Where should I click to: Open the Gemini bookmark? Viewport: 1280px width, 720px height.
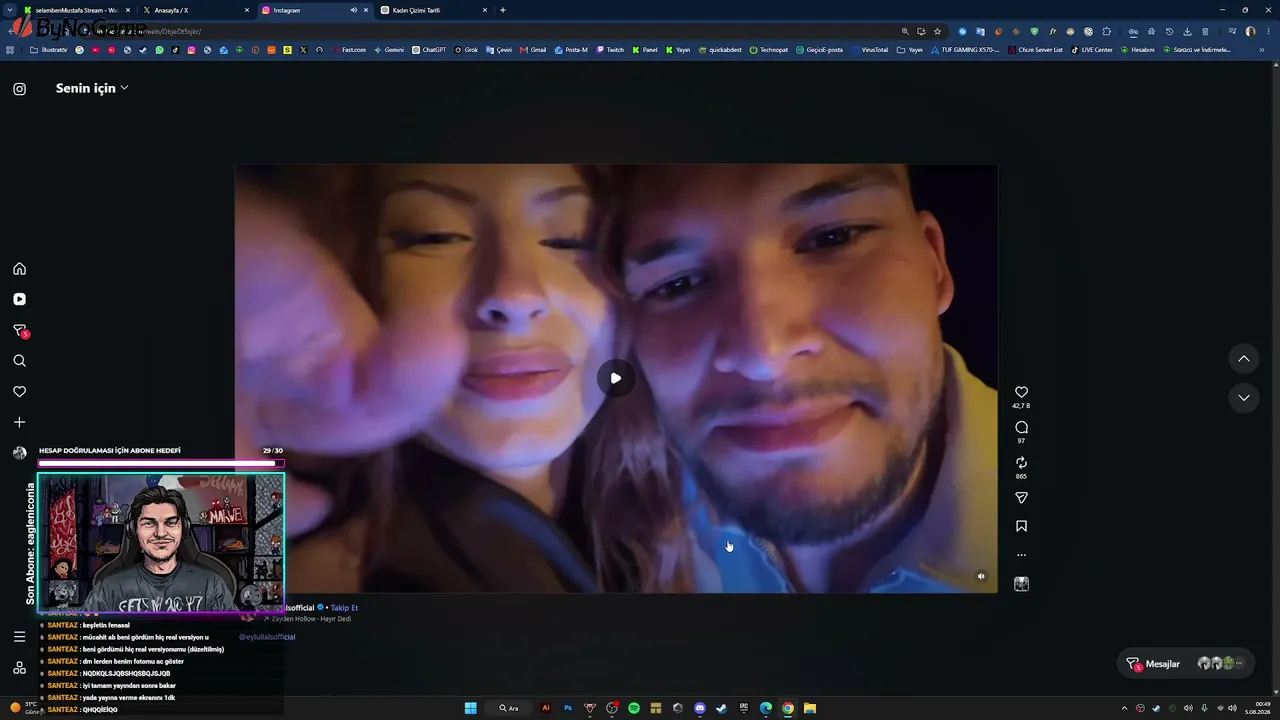click(x=390, y=50)
